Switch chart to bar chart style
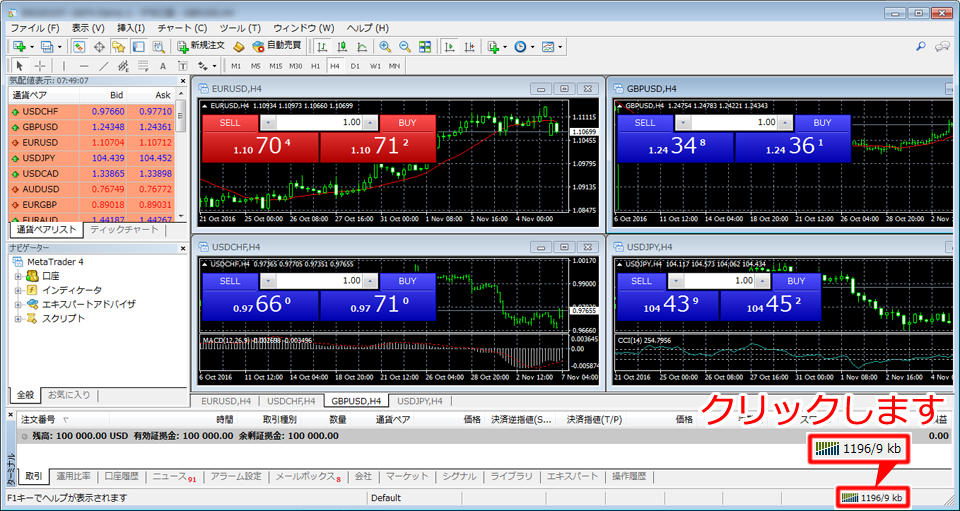Screen dimensions: 960x511 pos(323,46)
